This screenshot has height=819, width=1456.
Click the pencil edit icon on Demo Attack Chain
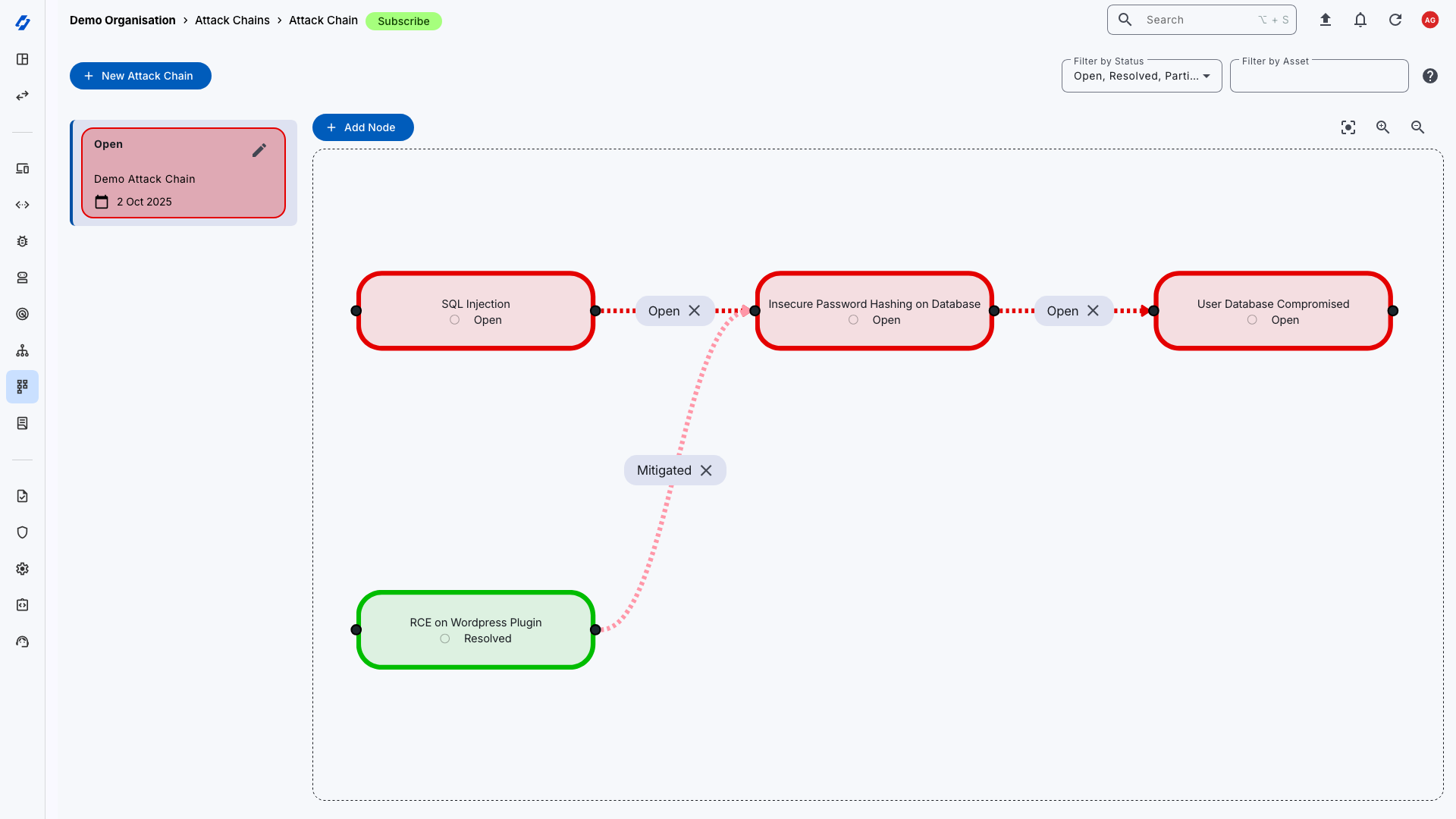coord(259,150)
